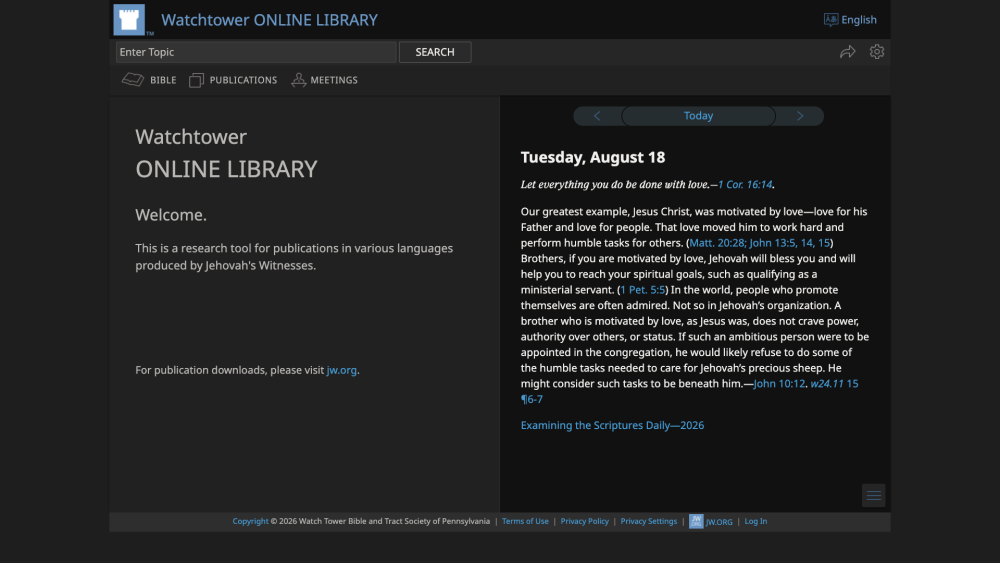Click the open Bible book icon
Image resolution: width=1000 pixels, height=563 pixels.
click(133, 80)
